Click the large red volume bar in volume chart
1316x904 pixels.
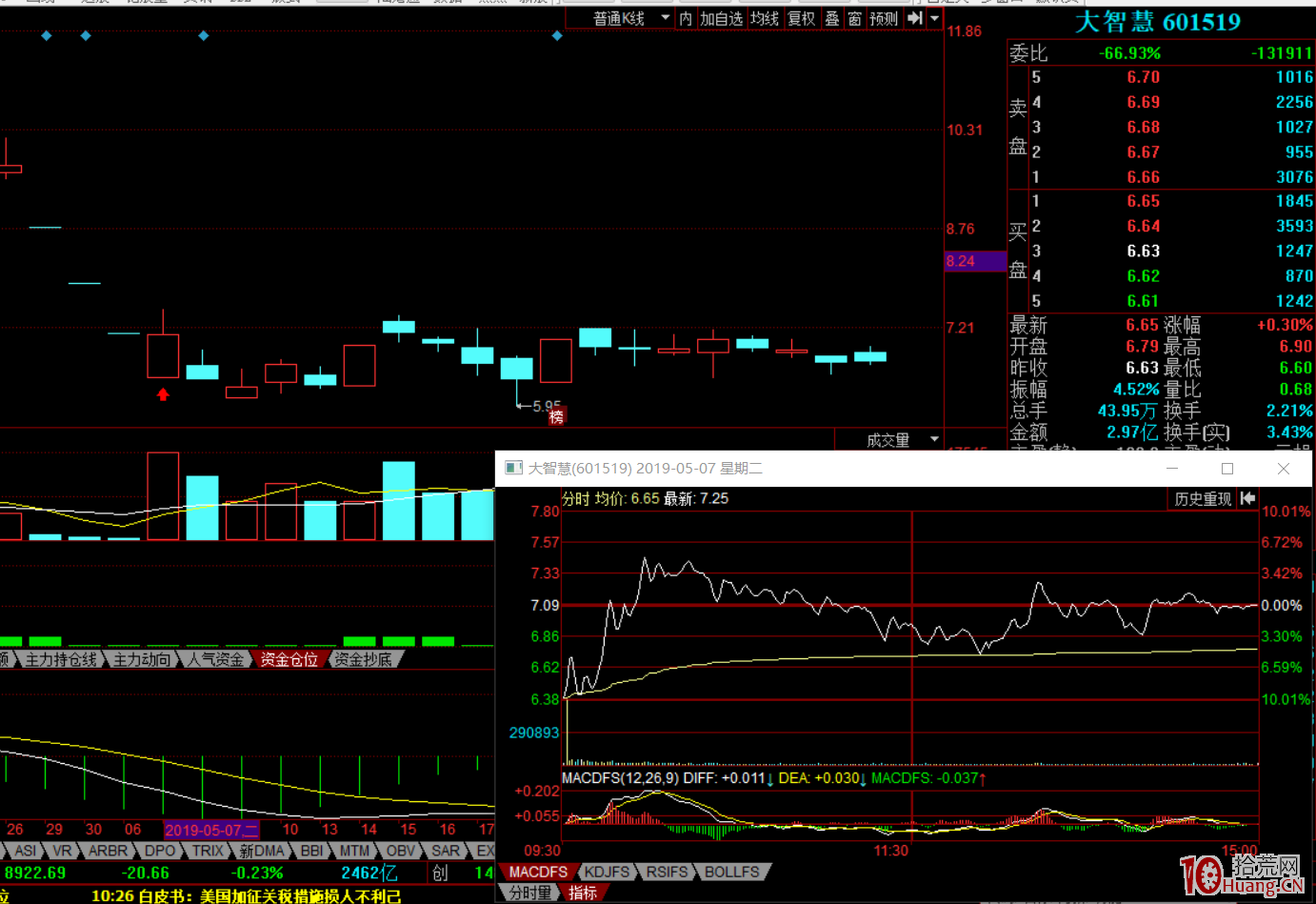point(163,496)
